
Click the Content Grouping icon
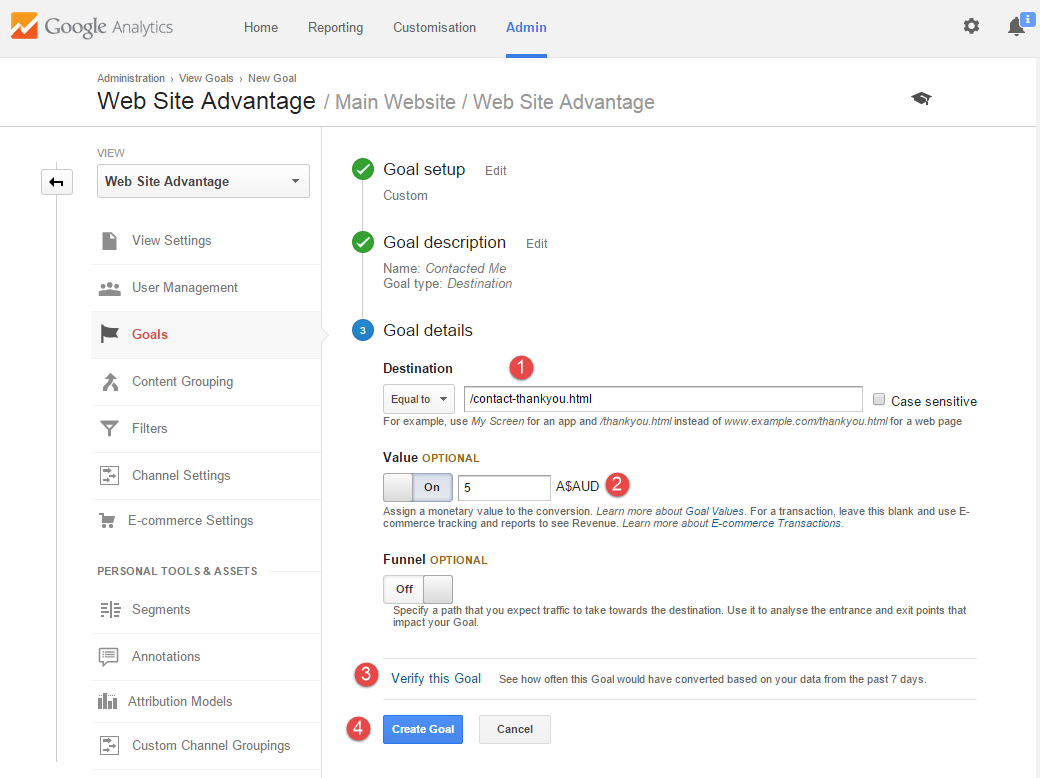[x=110, y=382]
